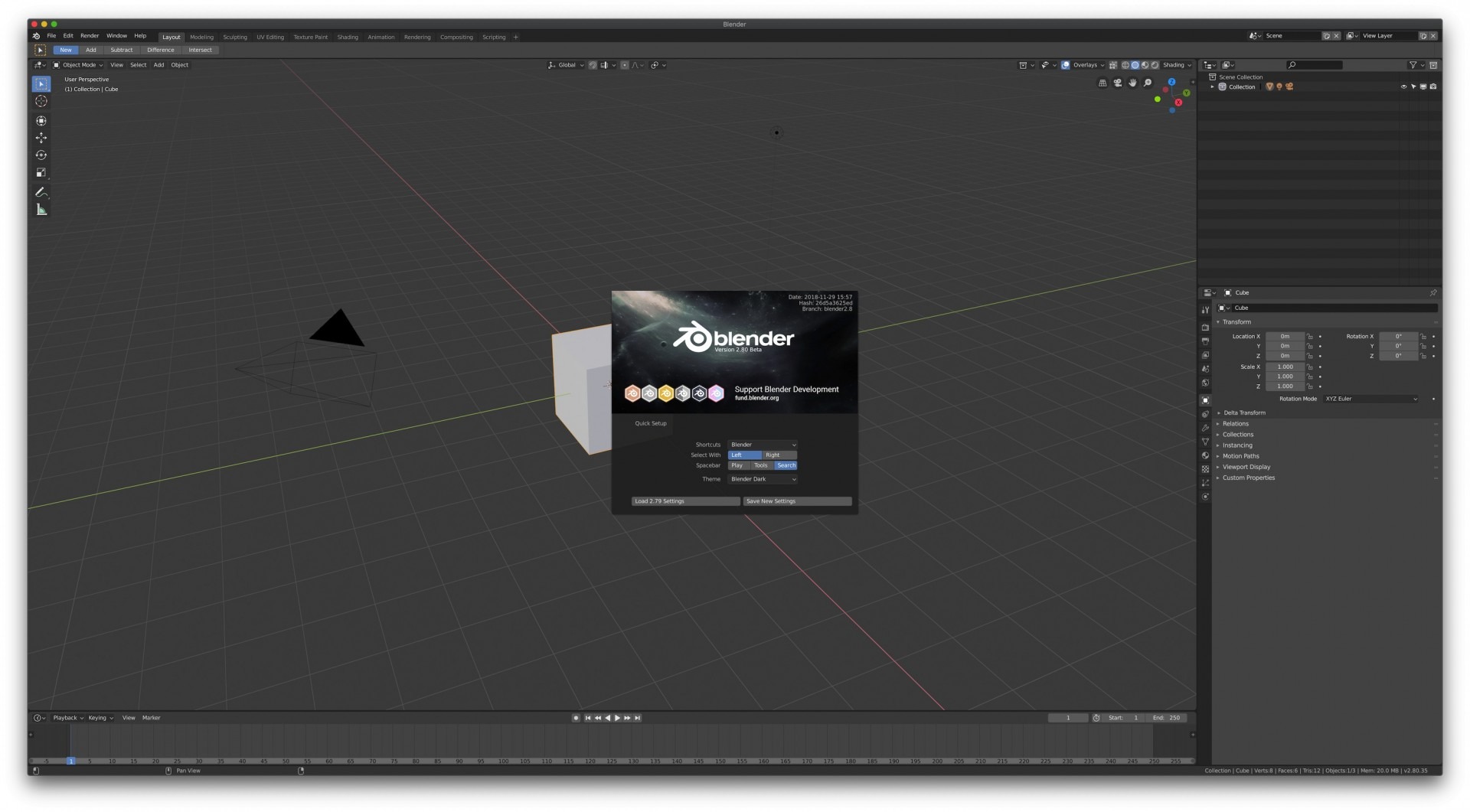The height and width of the screenshot is (812, 1470).
Task: Open the Texture checker properties tab
Action: (x=1205, y=469)
